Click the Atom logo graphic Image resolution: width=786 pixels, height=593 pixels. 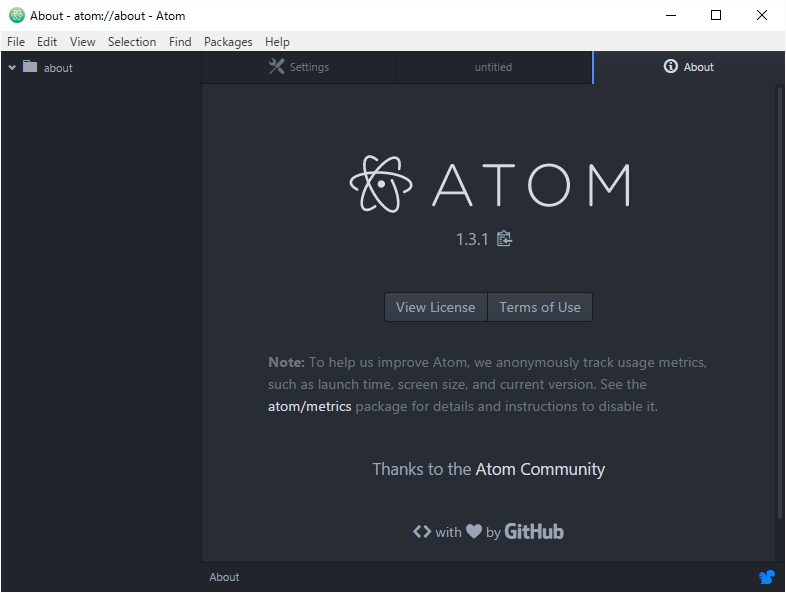tap(489, 184)
